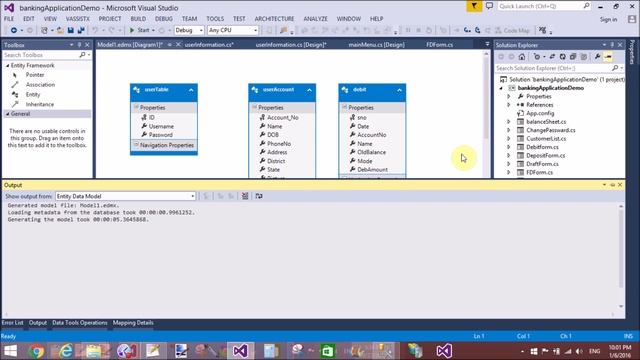Click the Quick Launch search box
Screen dimensions: 640x360
click(544, 6)
